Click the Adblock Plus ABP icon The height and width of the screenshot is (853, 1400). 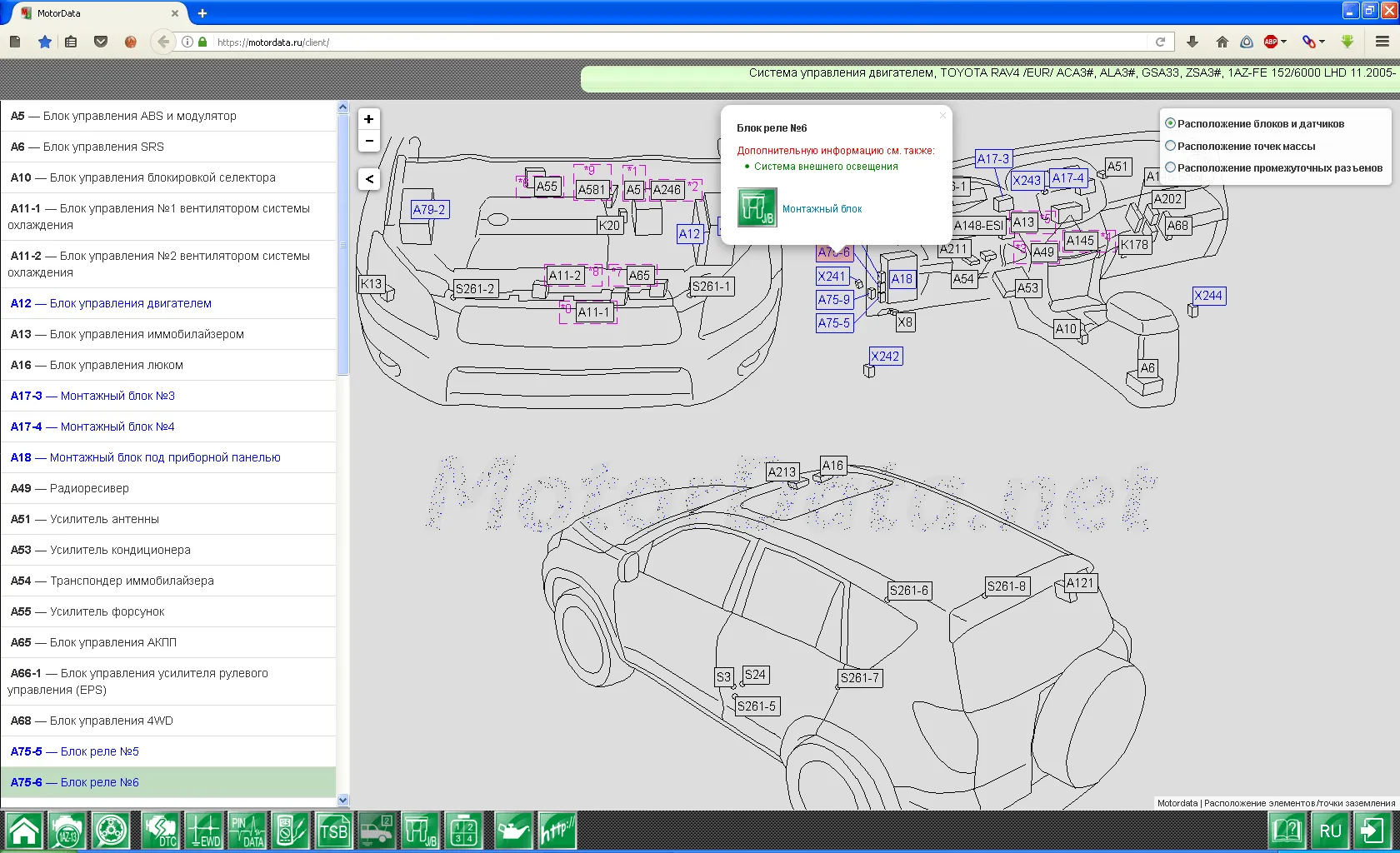click(x=1271, y=42)
